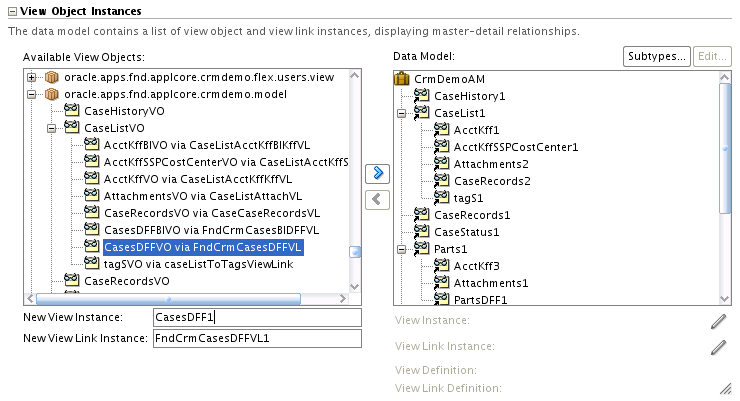Image resolution: width=740 pixels, height=401 pixels.
Task: Click the Attachments2 instance icon
Action: coord(441,164)
